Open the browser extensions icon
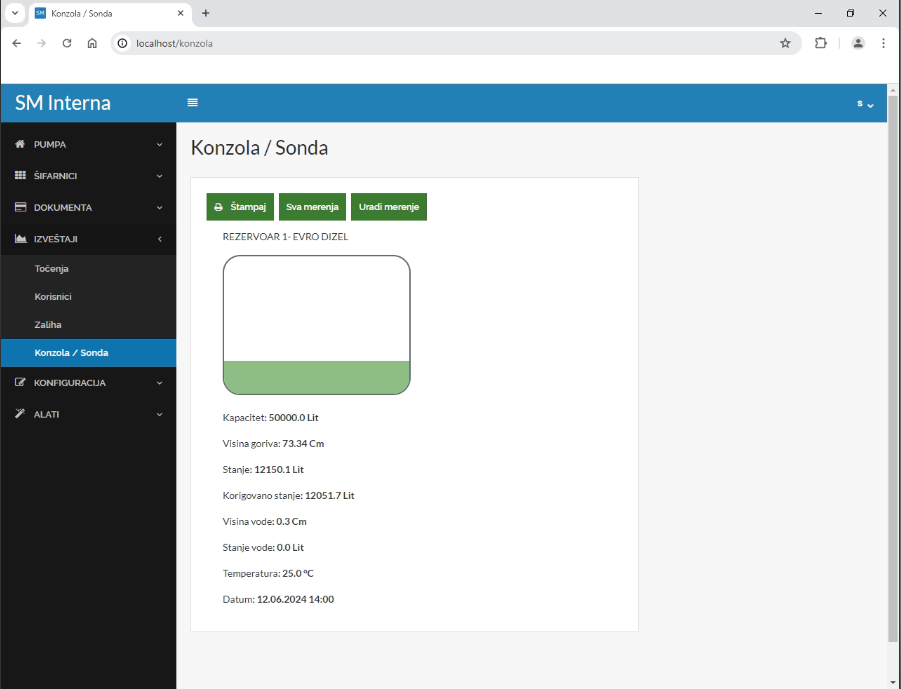The height and width of the screenshot is (689, 901). [x=821, y=43]
